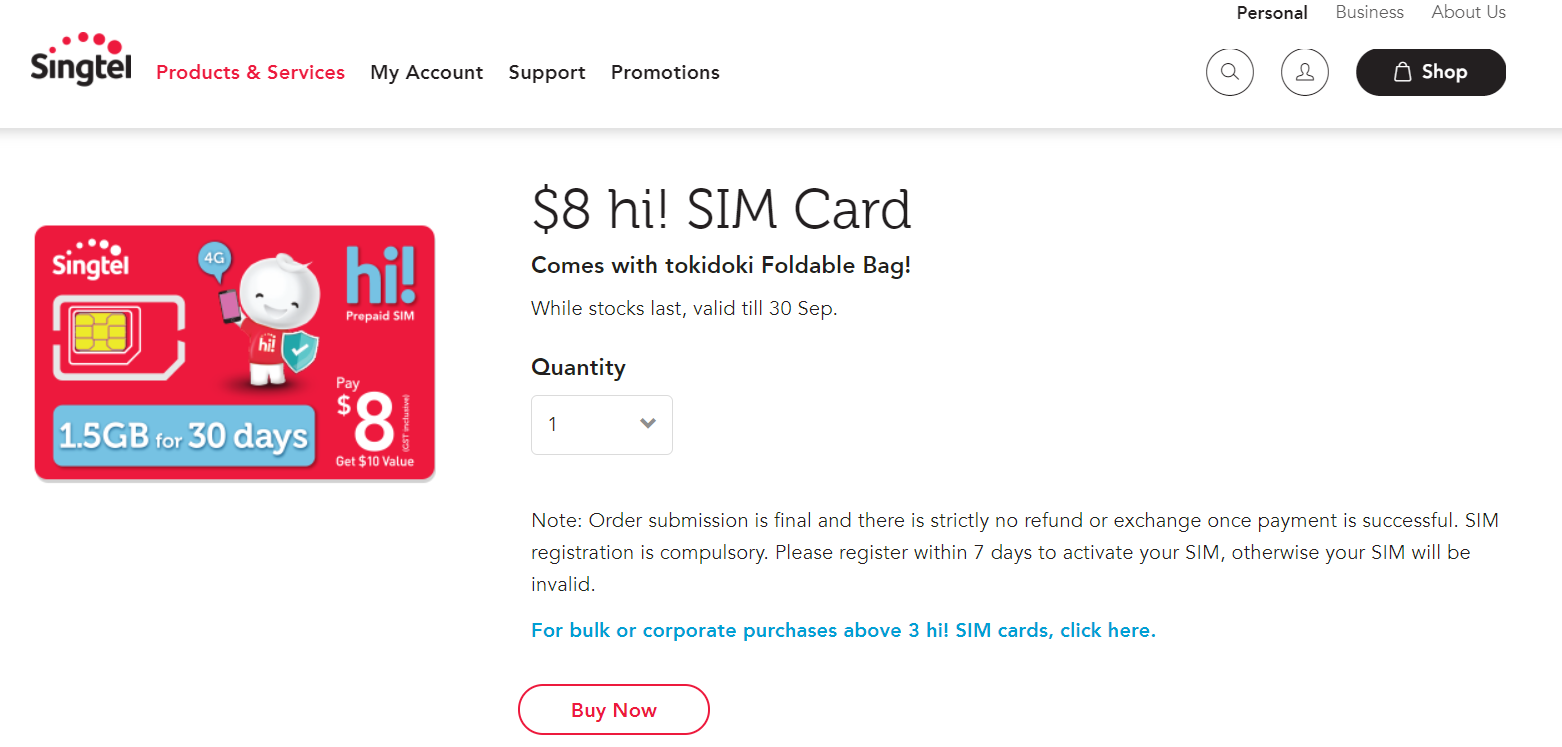
Task: Expand the Quantity dropdown
Action: click(x=602, y=424)
